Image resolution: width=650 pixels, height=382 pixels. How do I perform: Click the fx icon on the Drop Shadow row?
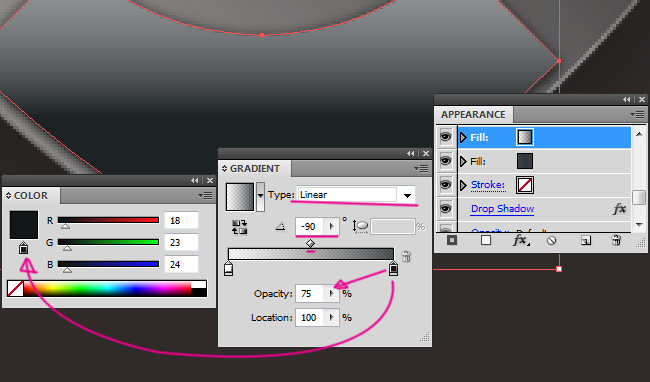click(x=619, y=209)
